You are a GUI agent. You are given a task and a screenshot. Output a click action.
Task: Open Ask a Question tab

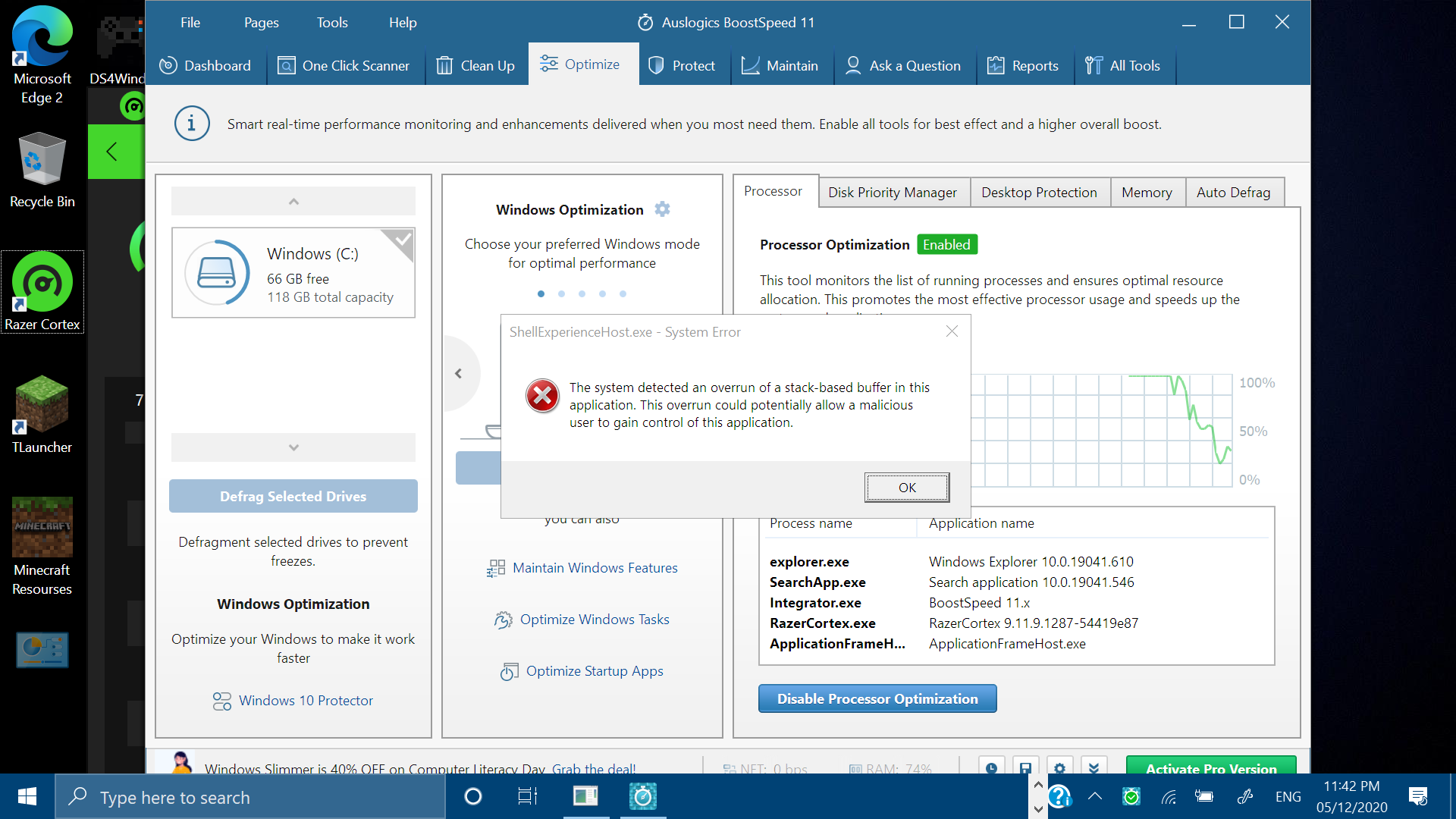(902, 65)
